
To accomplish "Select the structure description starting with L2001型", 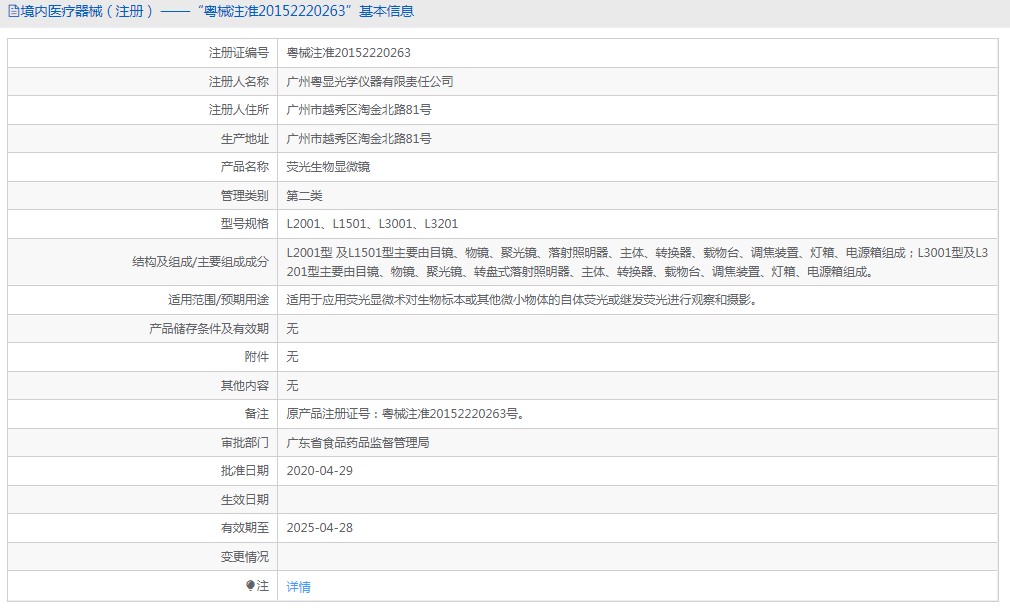I will 637,262.
